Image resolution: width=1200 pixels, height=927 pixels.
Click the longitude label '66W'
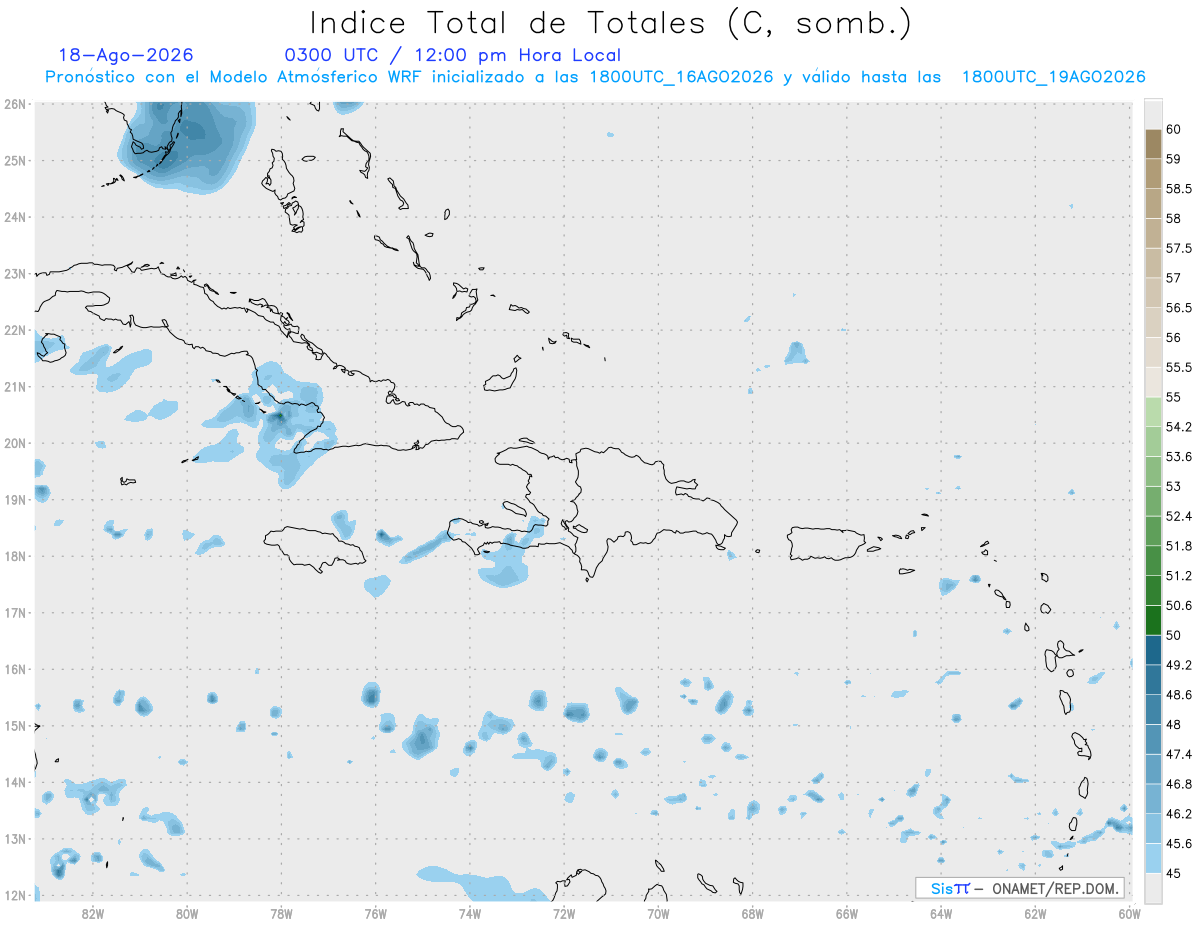[847, 913]
